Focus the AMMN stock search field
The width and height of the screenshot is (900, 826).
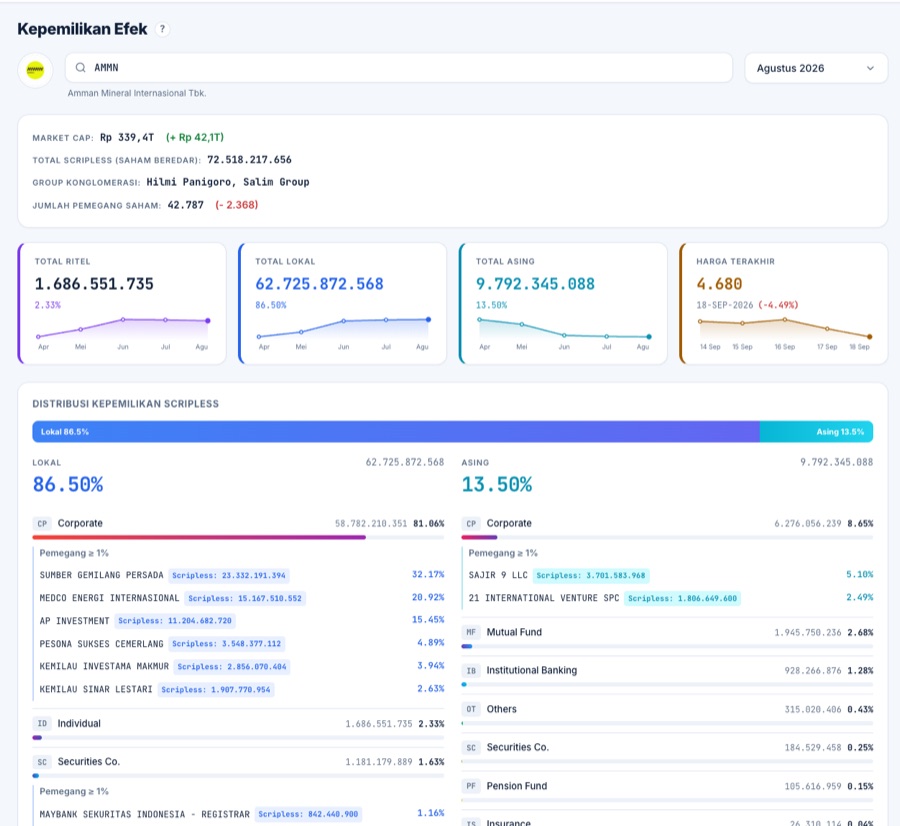[399, 68]
